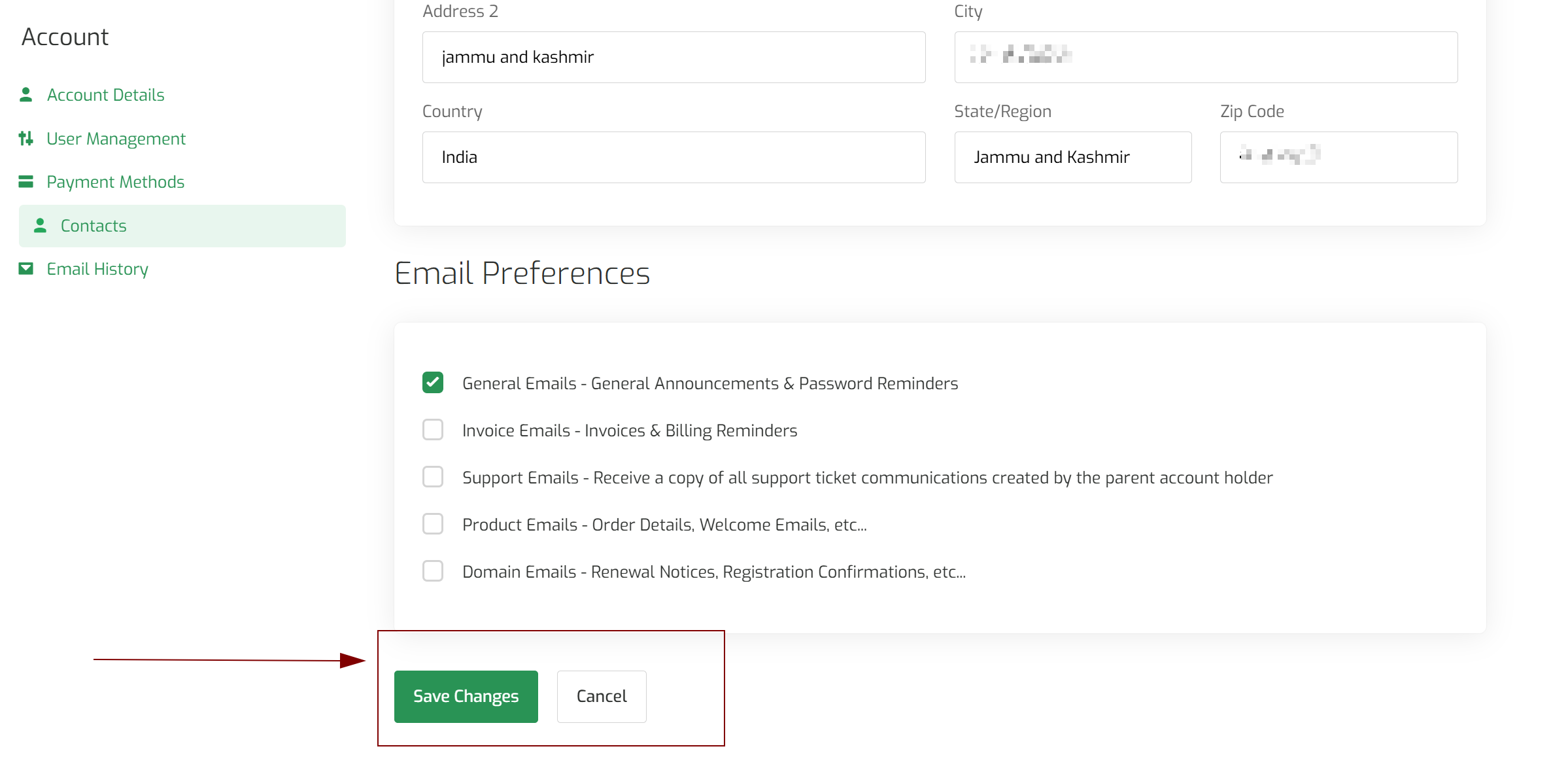Click the Payment Methods card icon
1568x772 pixels.
pos(26,182)
